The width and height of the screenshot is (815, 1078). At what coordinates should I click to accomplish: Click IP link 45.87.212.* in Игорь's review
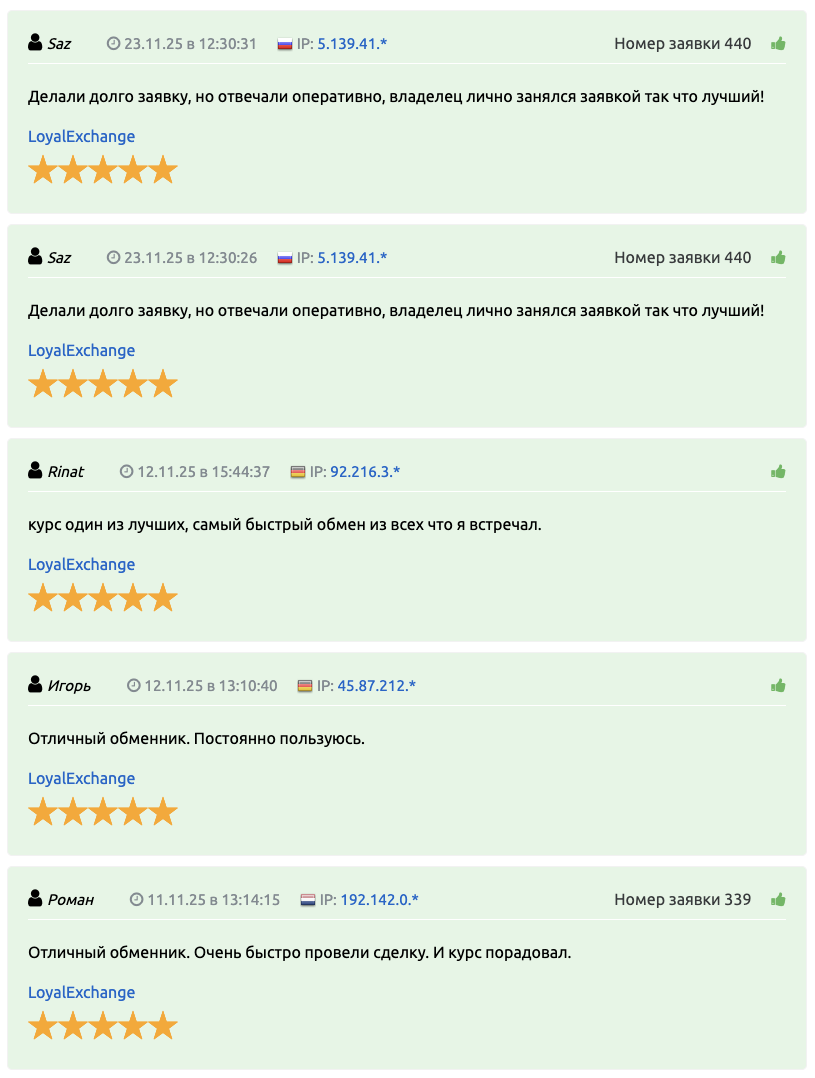[377, 686]
